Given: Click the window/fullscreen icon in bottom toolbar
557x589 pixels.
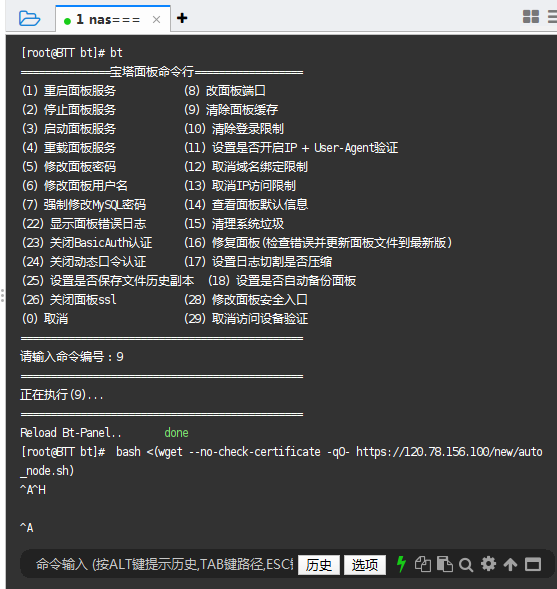Looking at the screenshot, I should pyautogui.click(x=533, y=564).
